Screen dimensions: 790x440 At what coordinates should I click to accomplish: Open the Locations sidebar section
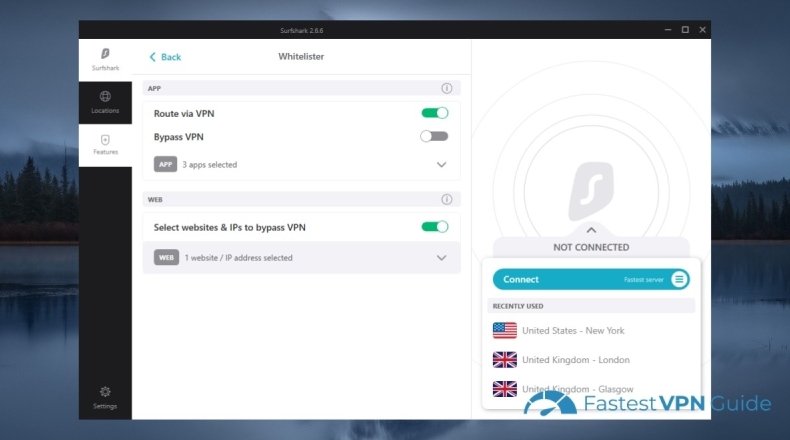tap(105, 102)
